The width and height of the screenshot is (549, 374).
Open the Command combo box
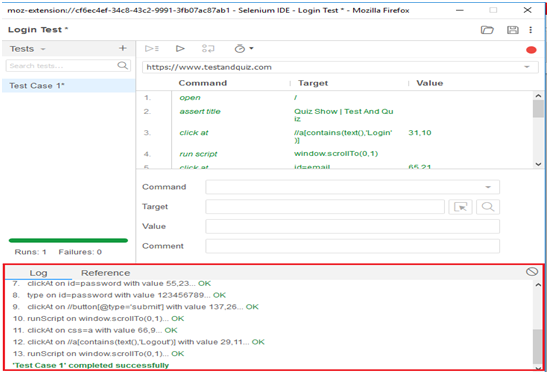(352, 187)
